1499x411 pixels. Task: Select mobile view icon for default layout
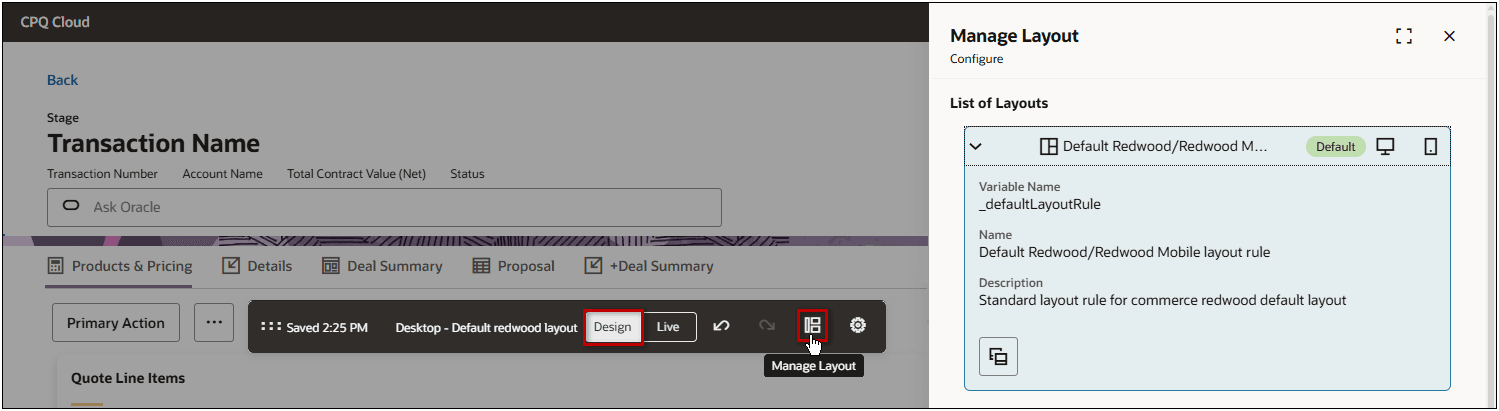click(x=1430, y=146)
